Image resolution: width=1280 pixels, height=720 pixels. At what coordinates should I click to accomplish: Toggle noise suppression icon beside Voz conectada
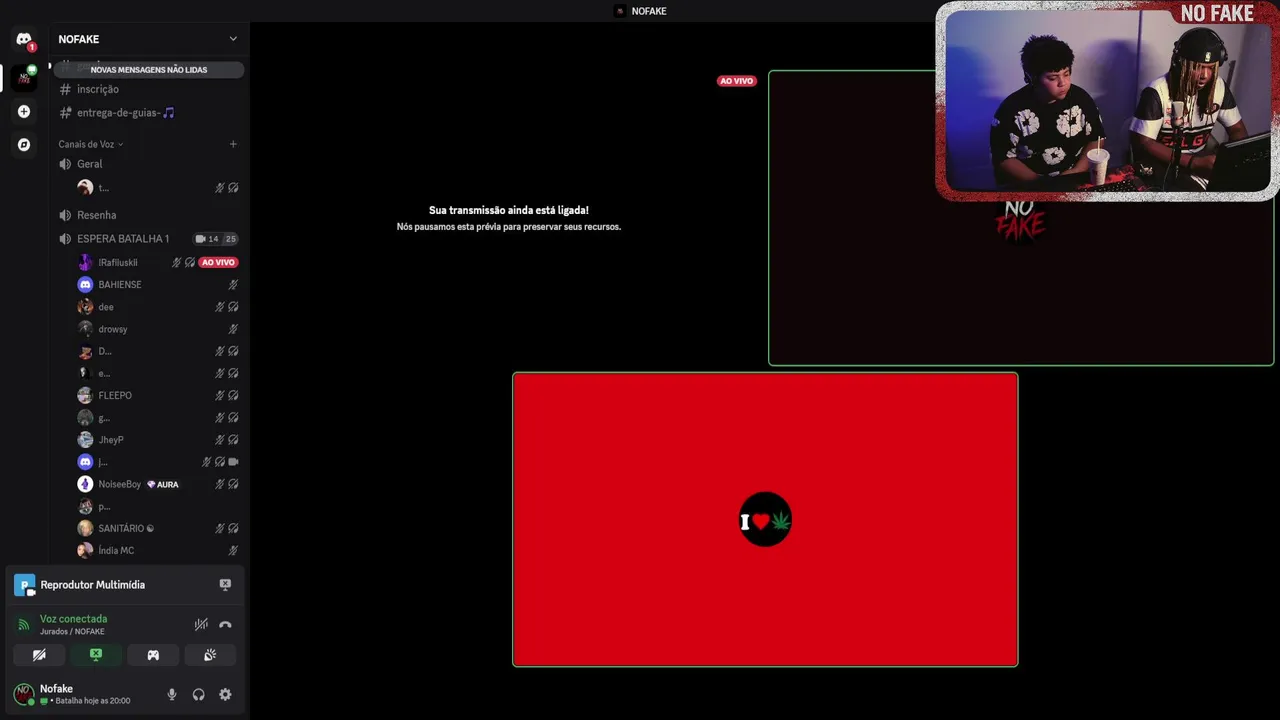coord(201,624)
